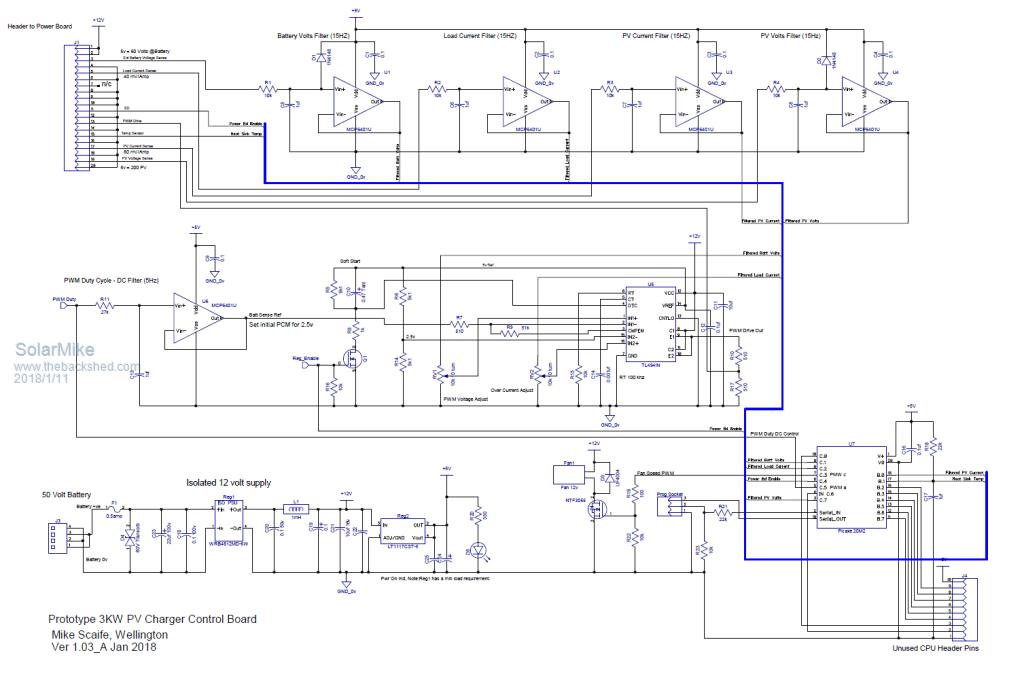
Task: Click the L1 inductor symbol
Action: [296, 507]
